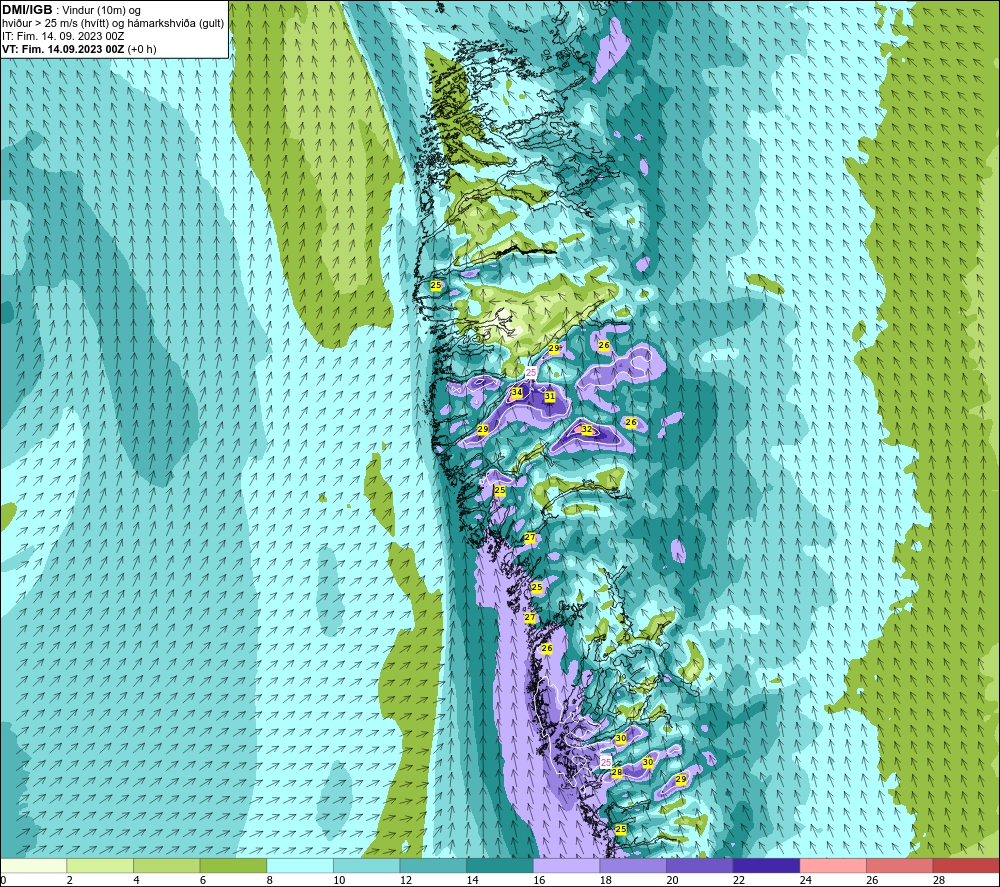Click the legend scale number 2
This screenshot has height=887, width=1000.
[70, 880]
